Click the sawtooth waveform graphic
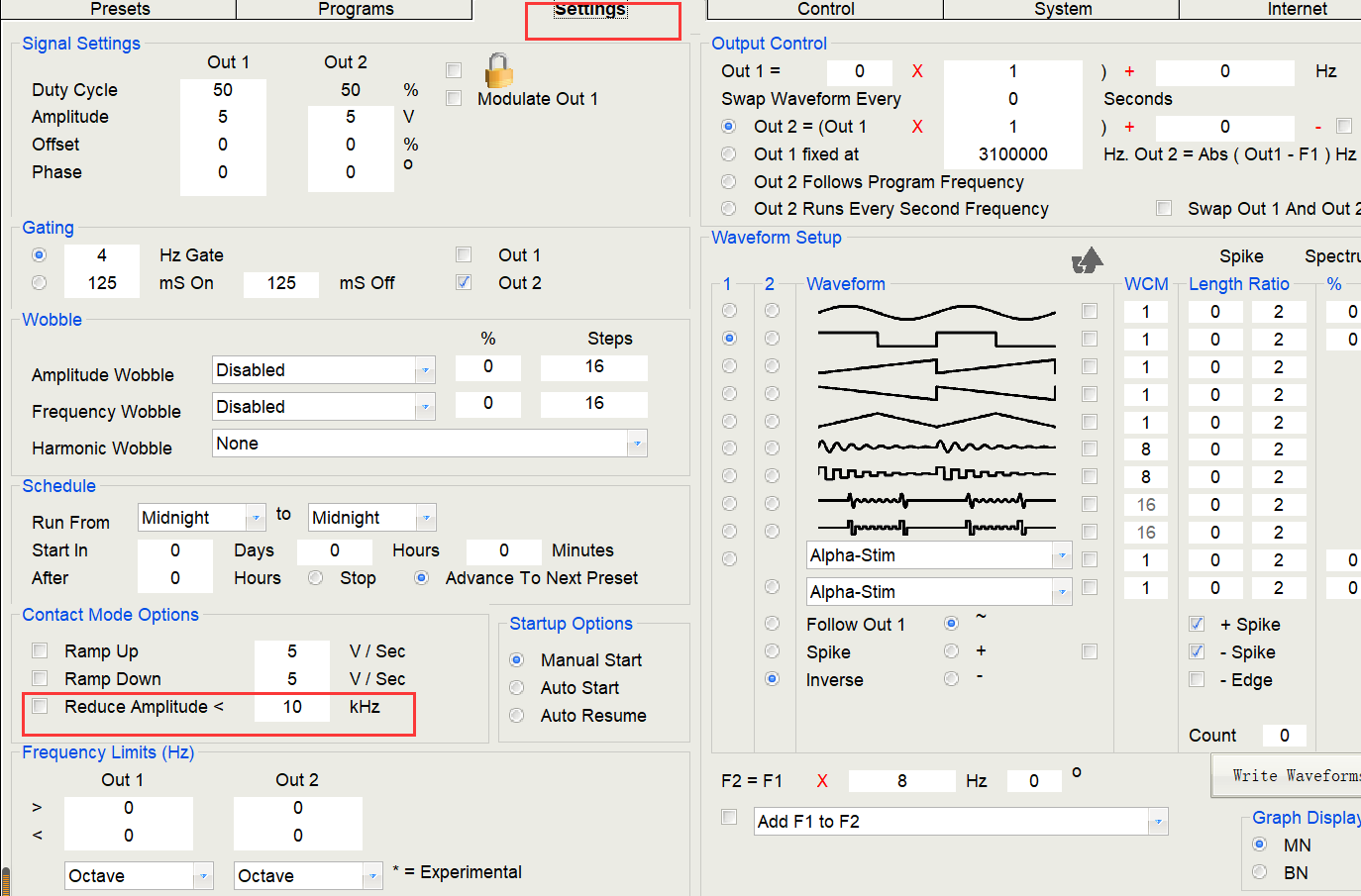1361x896 pixels. 936,367
